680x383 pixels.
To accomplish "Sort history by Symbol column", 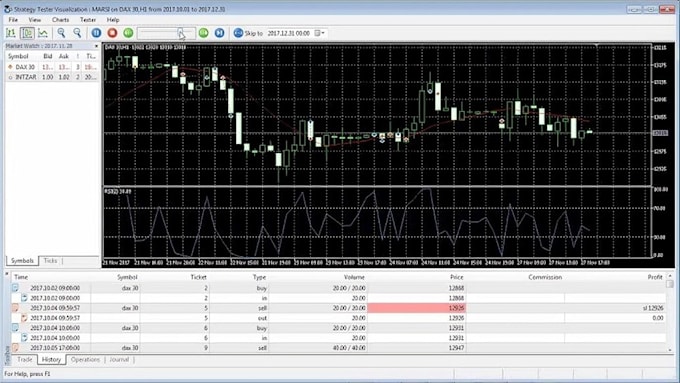I will [127, 277].
